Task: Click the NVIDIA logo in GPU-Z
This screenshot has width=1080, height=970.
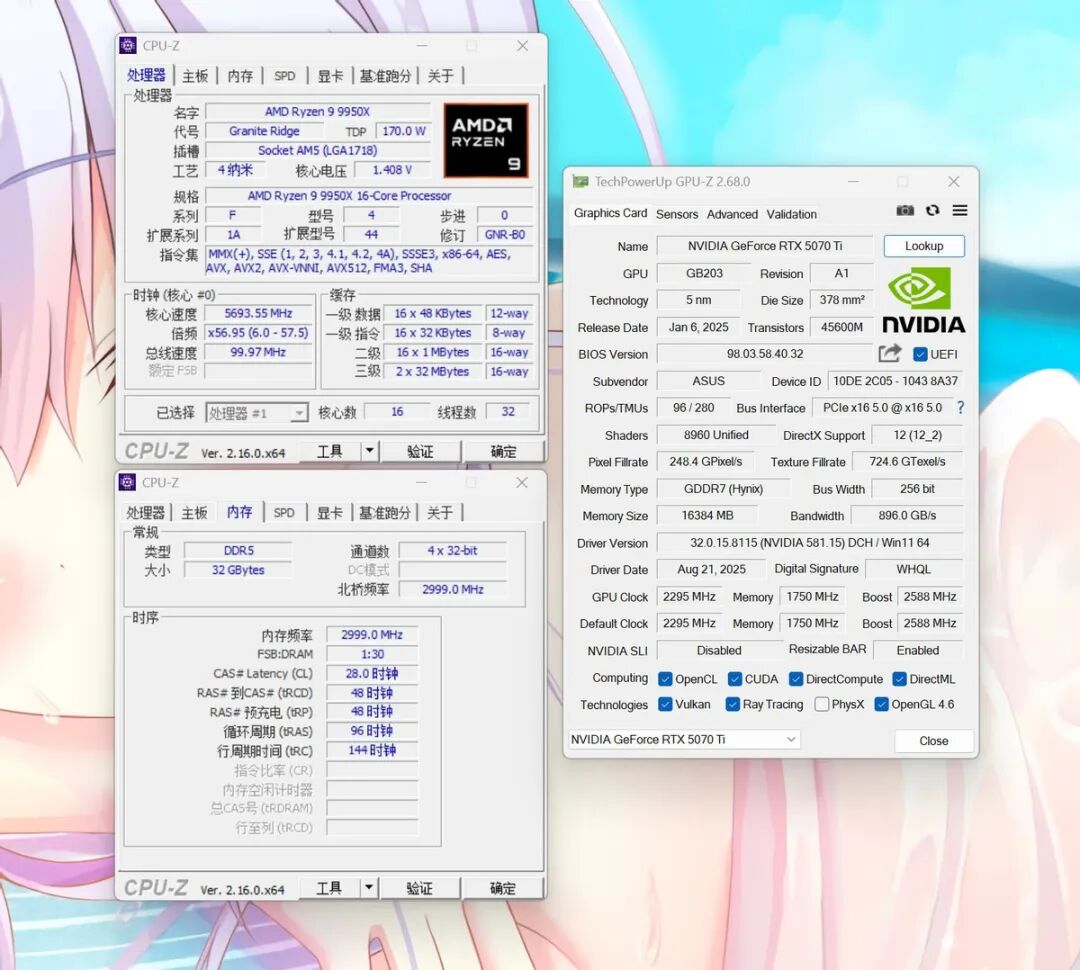Action: click(x=923, y=300)
